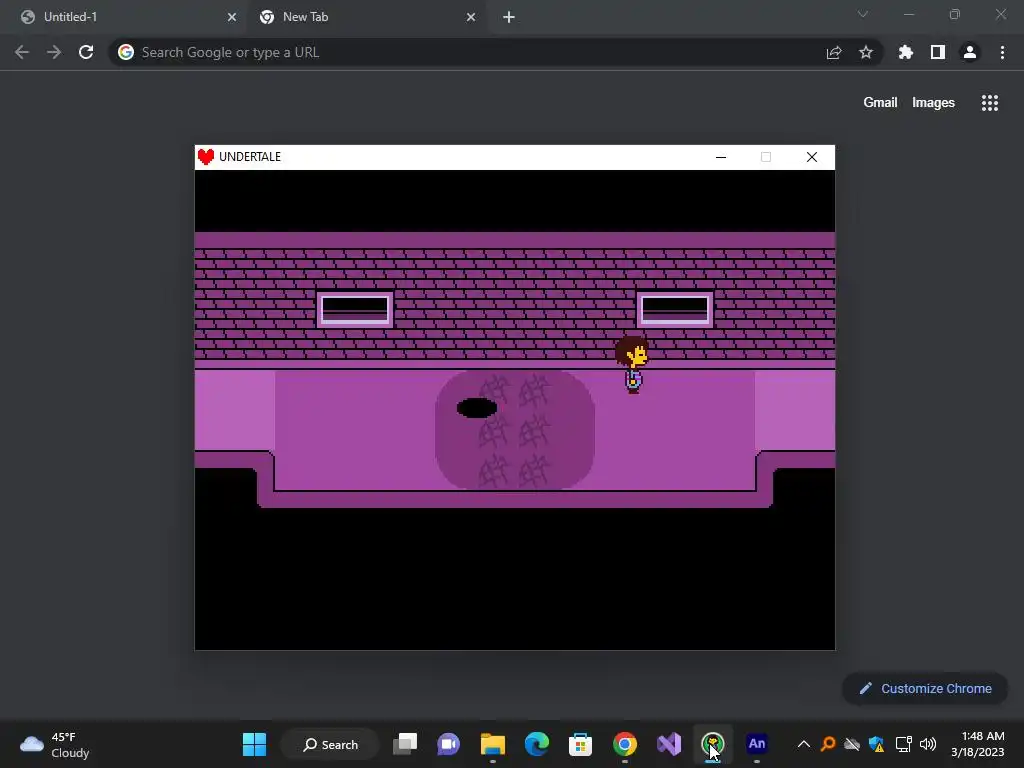Click the right window on brick wall
Viewport: 1024px width, 768px height.
pos(675,308)
